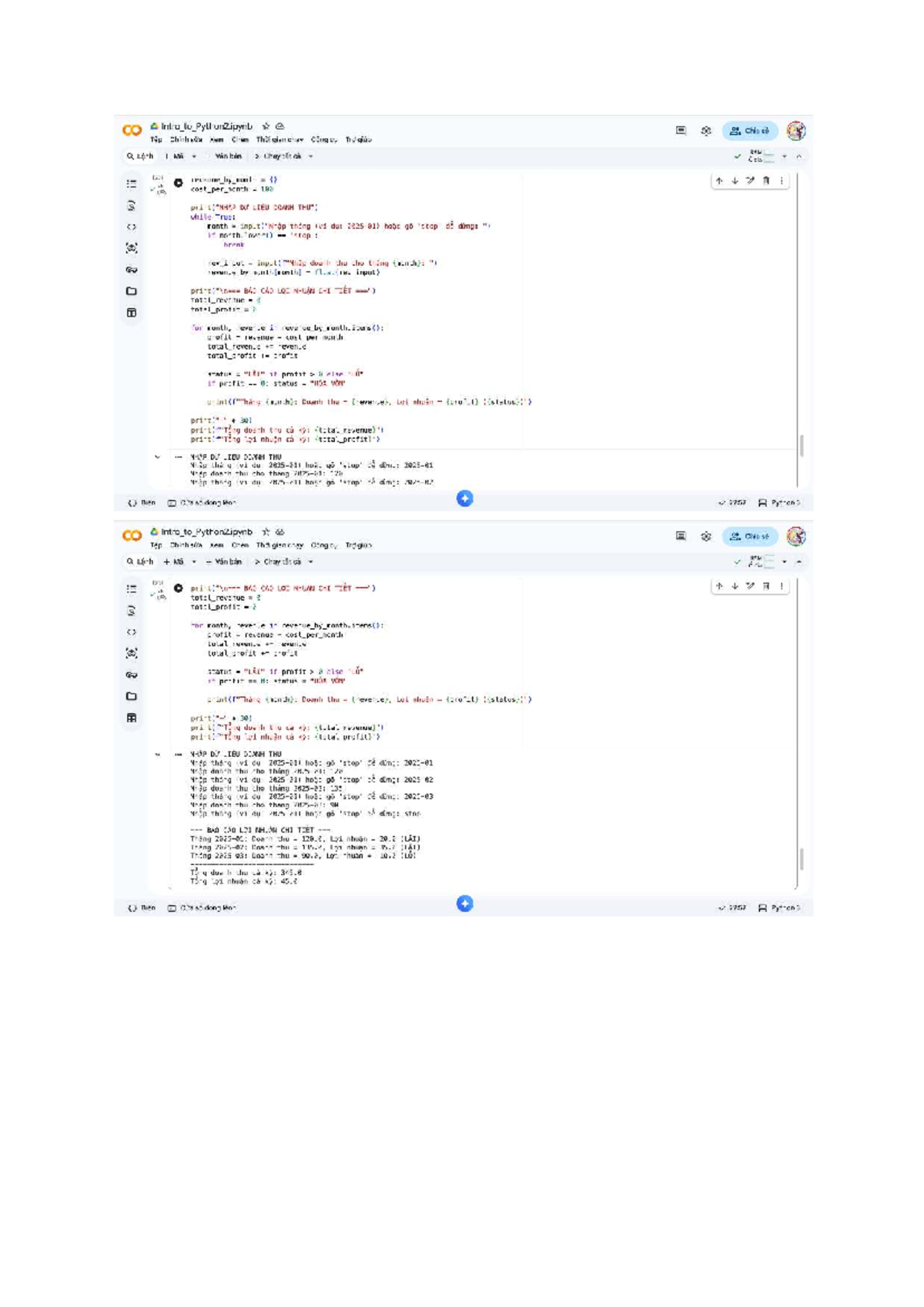
Task: Open settings gear in upper Colab window
Action: (706, 131)
